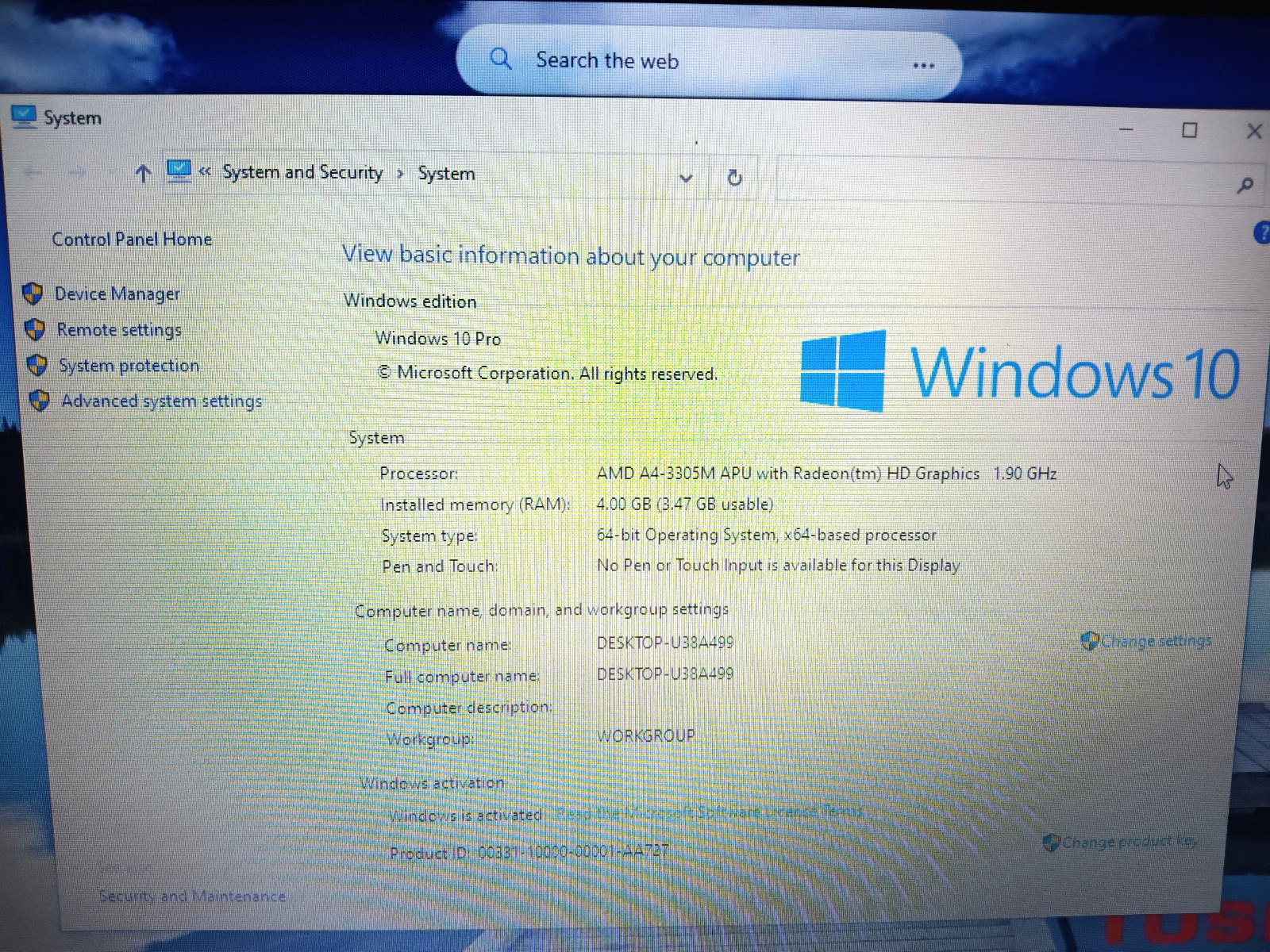
Task: Click the Search the web field
Action: (x=710, y=62)
